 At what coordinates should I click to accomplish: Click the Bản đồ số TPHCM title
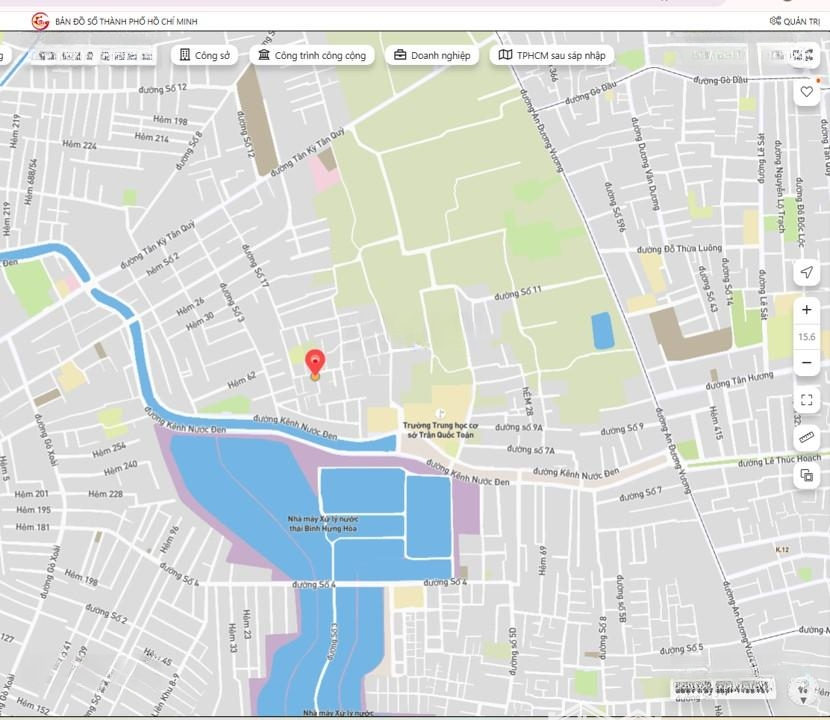140,21
